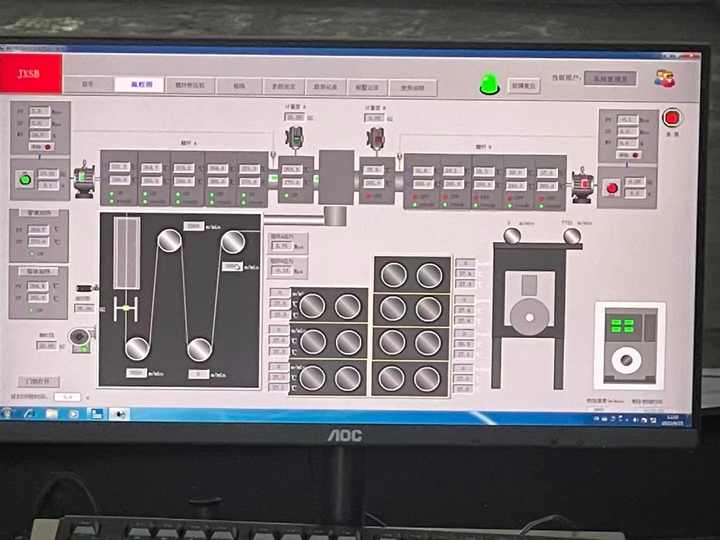Edit metering pump A value field
The width and height of the screenshot is (720, 540).
click(x=294, y=117)
